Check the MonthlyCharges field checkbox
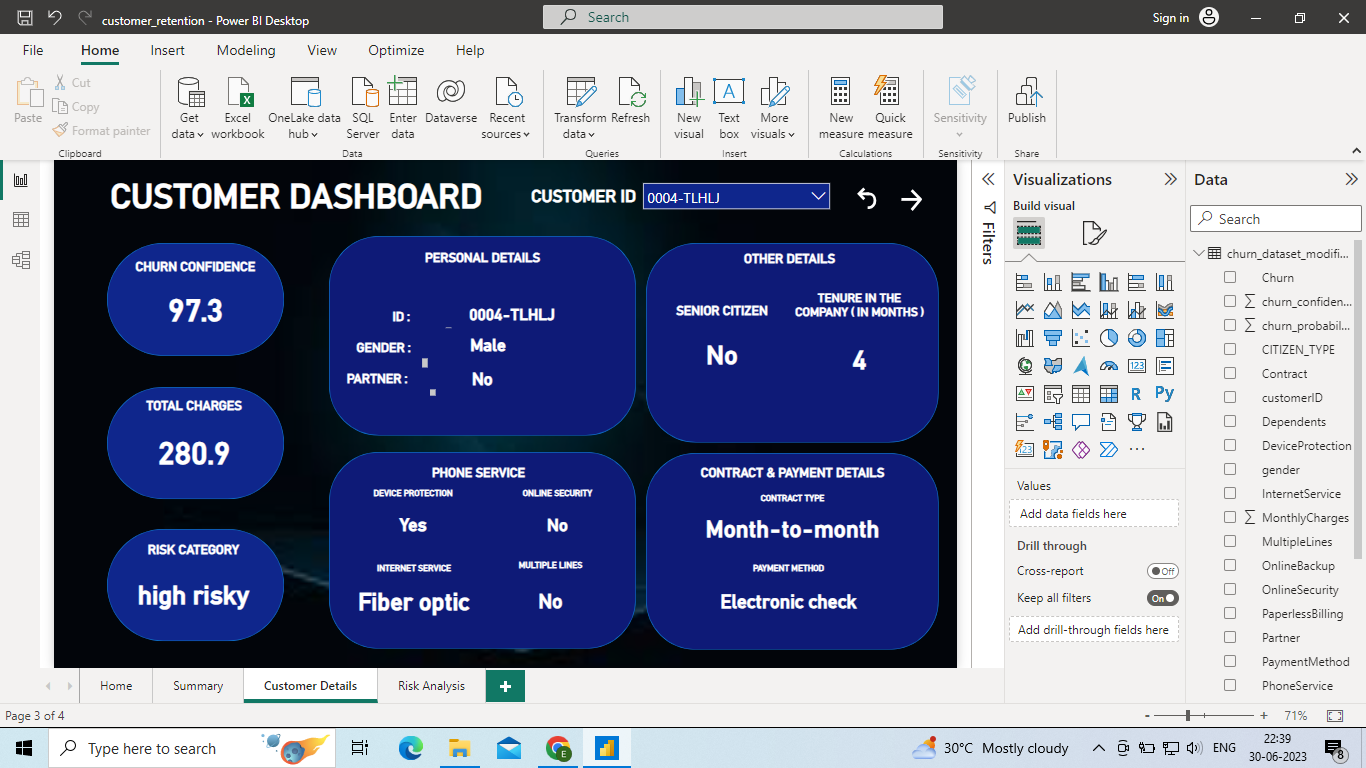This screenshot has height=768, width=1366. [1229, 517]
